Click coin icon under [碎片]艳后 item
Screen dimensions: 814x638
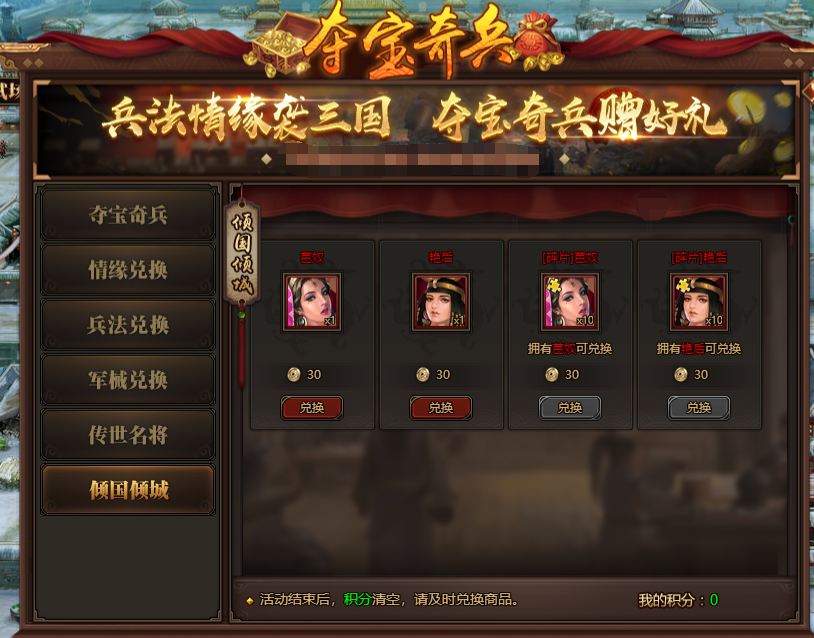pos(681,374)
